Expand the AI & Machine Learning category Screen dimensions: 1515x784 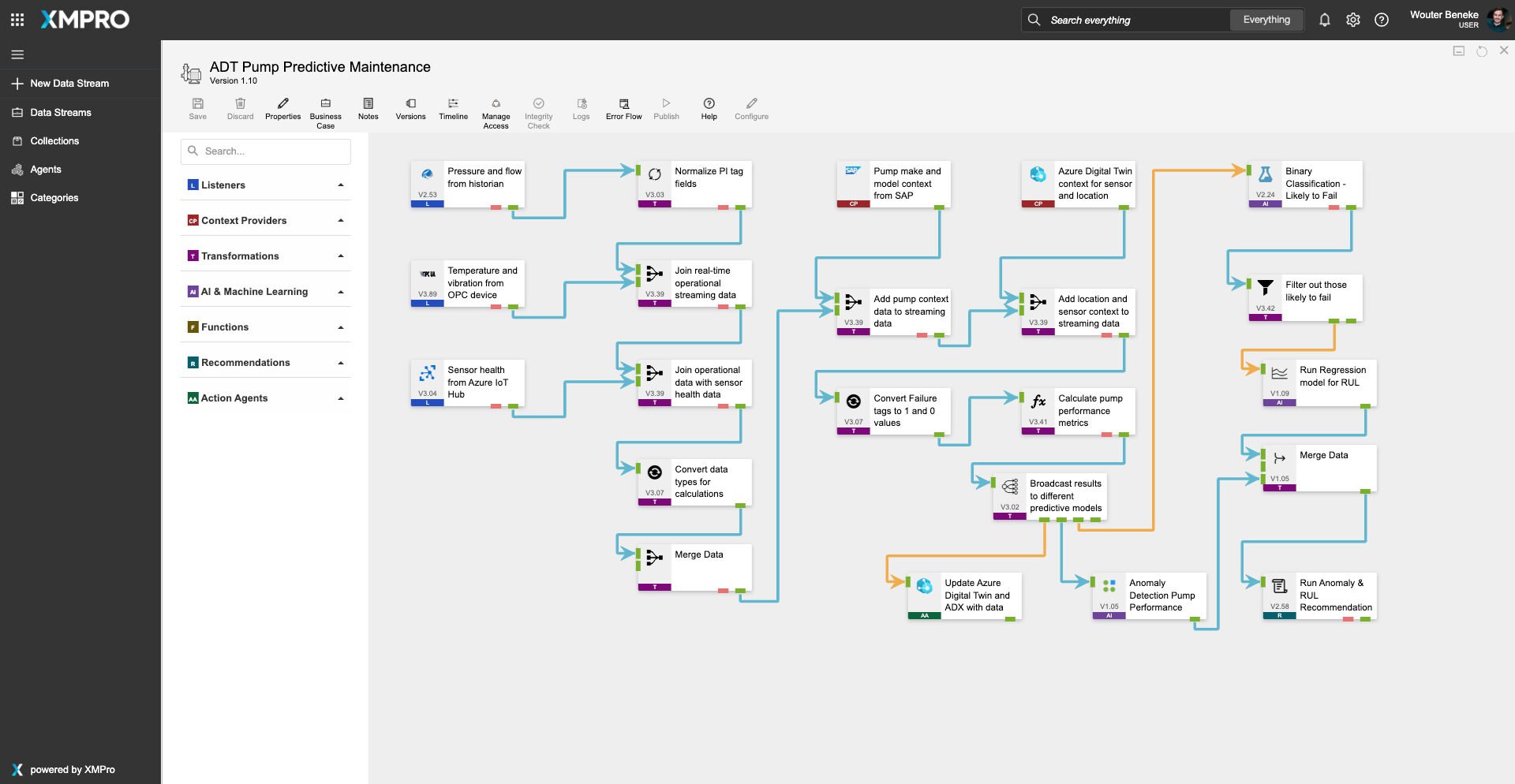(x=341, y=292)
